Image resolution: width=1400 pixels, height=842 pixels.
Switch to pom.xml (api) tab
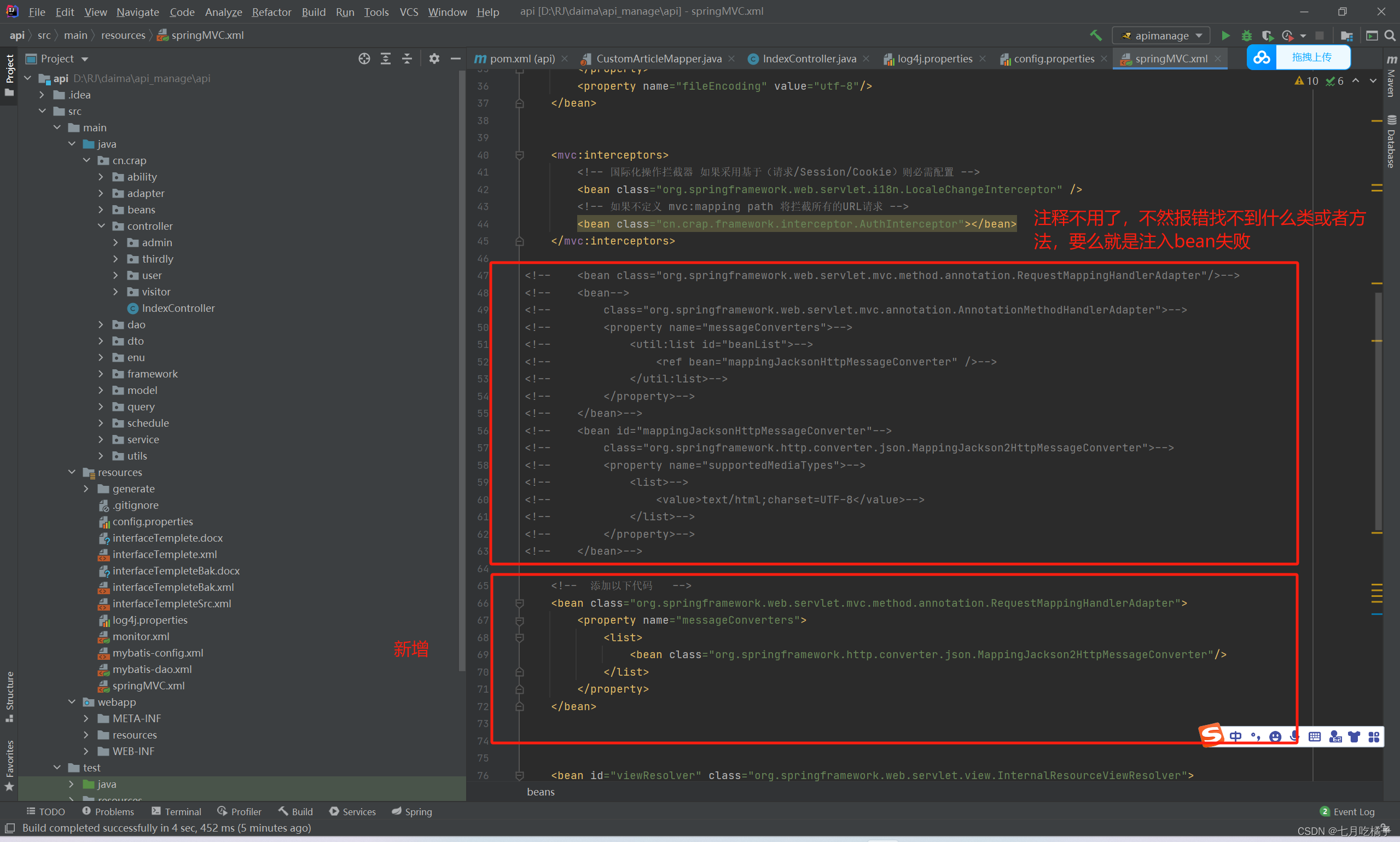(522, 59)
